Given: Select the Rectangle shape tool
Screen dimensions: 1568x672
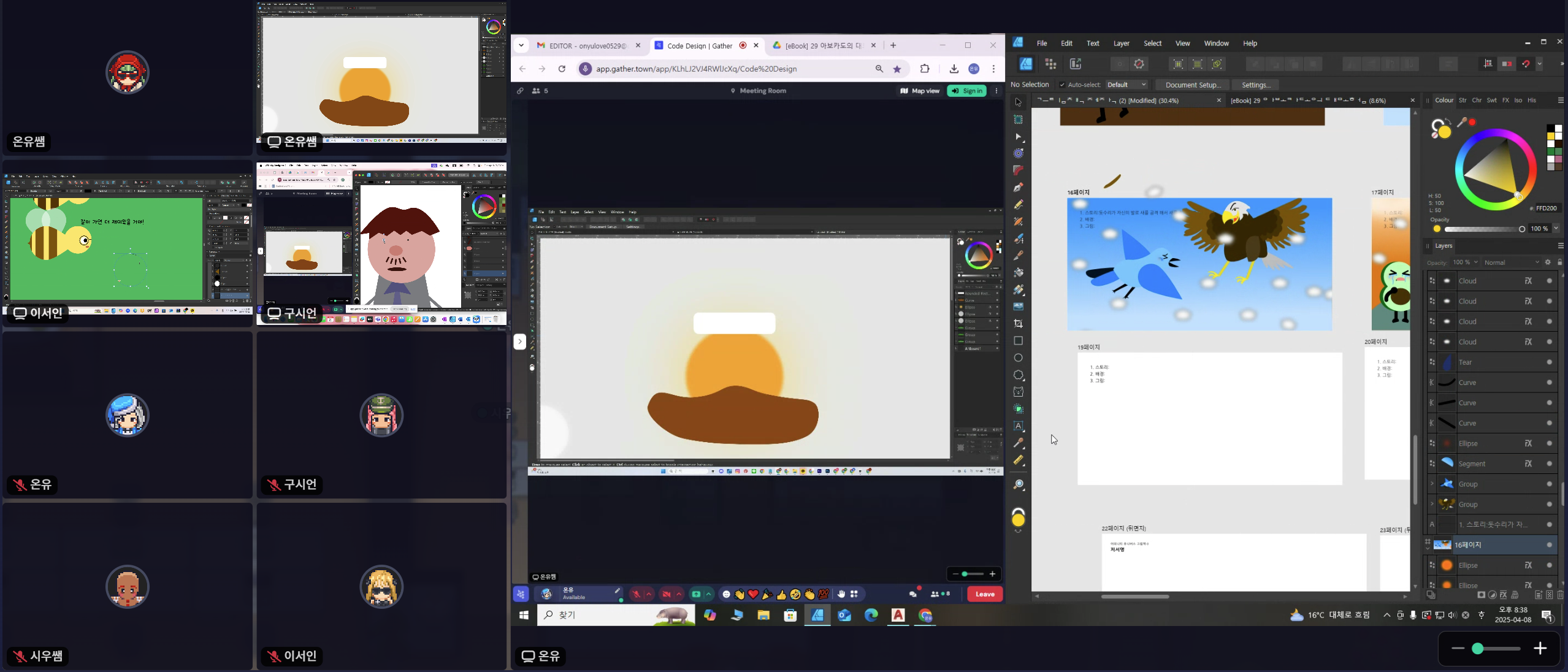Looking at the screenshot, I should (1018, 341).
